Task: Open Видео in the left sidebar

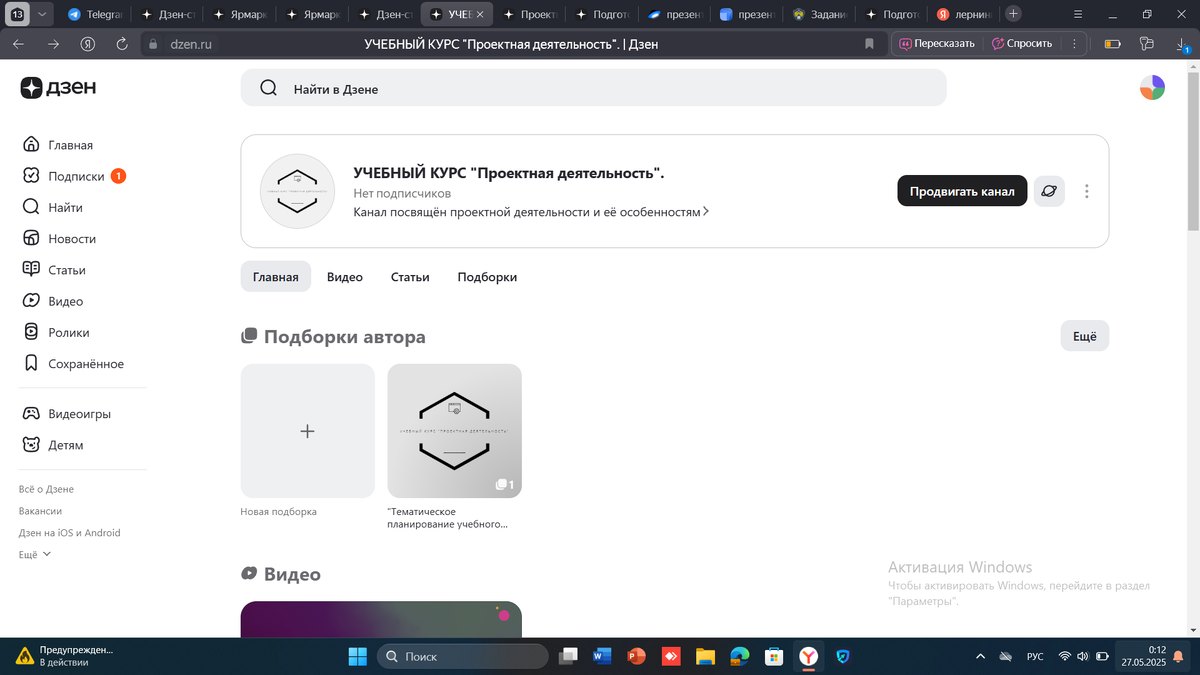Action: [x=53, y=301]
